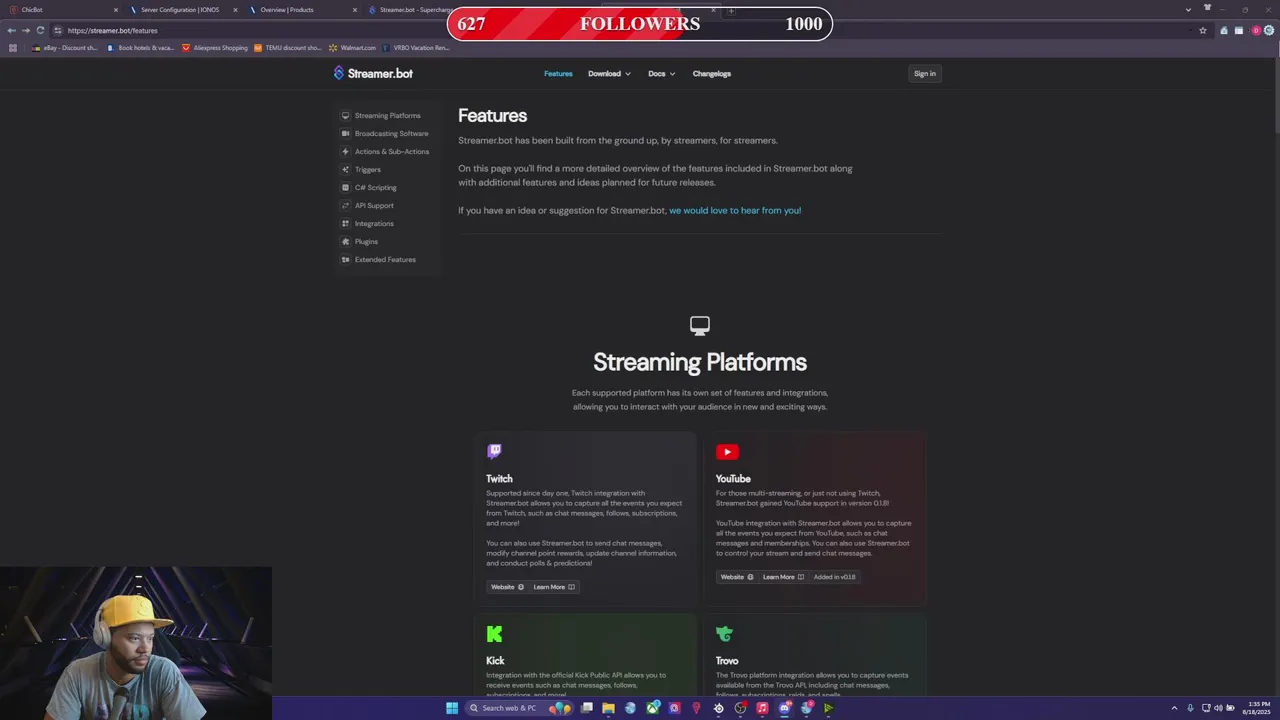Expand the Docs dropdown menu
The width and height of the screenshot is (1280, 720).
(x=661, y=73)
